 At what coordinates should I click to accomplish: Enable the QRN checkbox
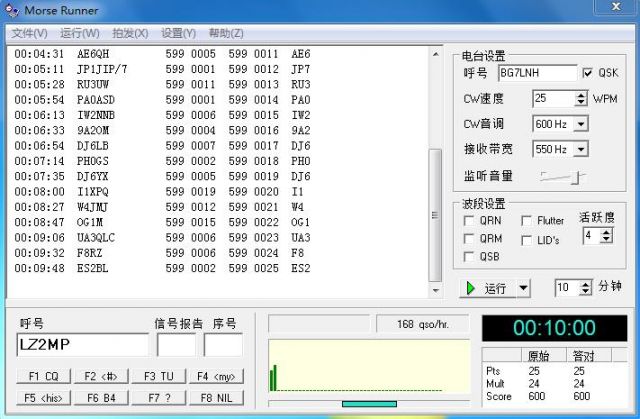click(x=469, y=221)
